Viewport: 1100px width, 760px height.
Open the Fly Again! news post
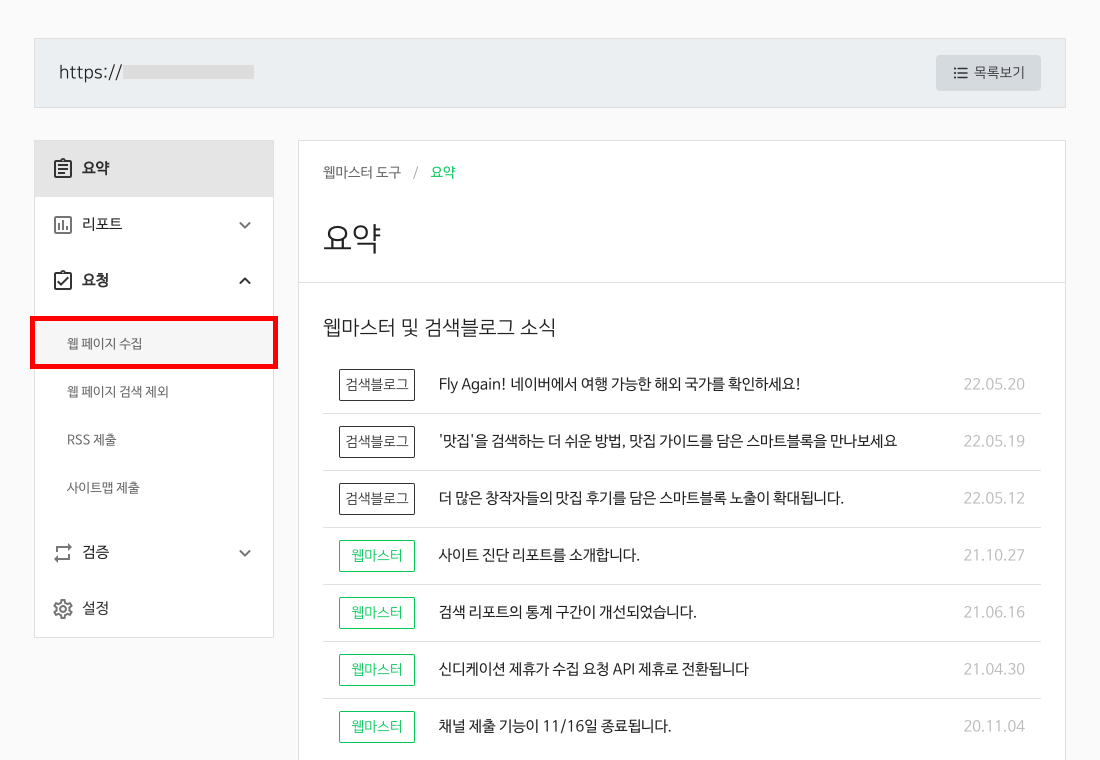coord(619,385)
